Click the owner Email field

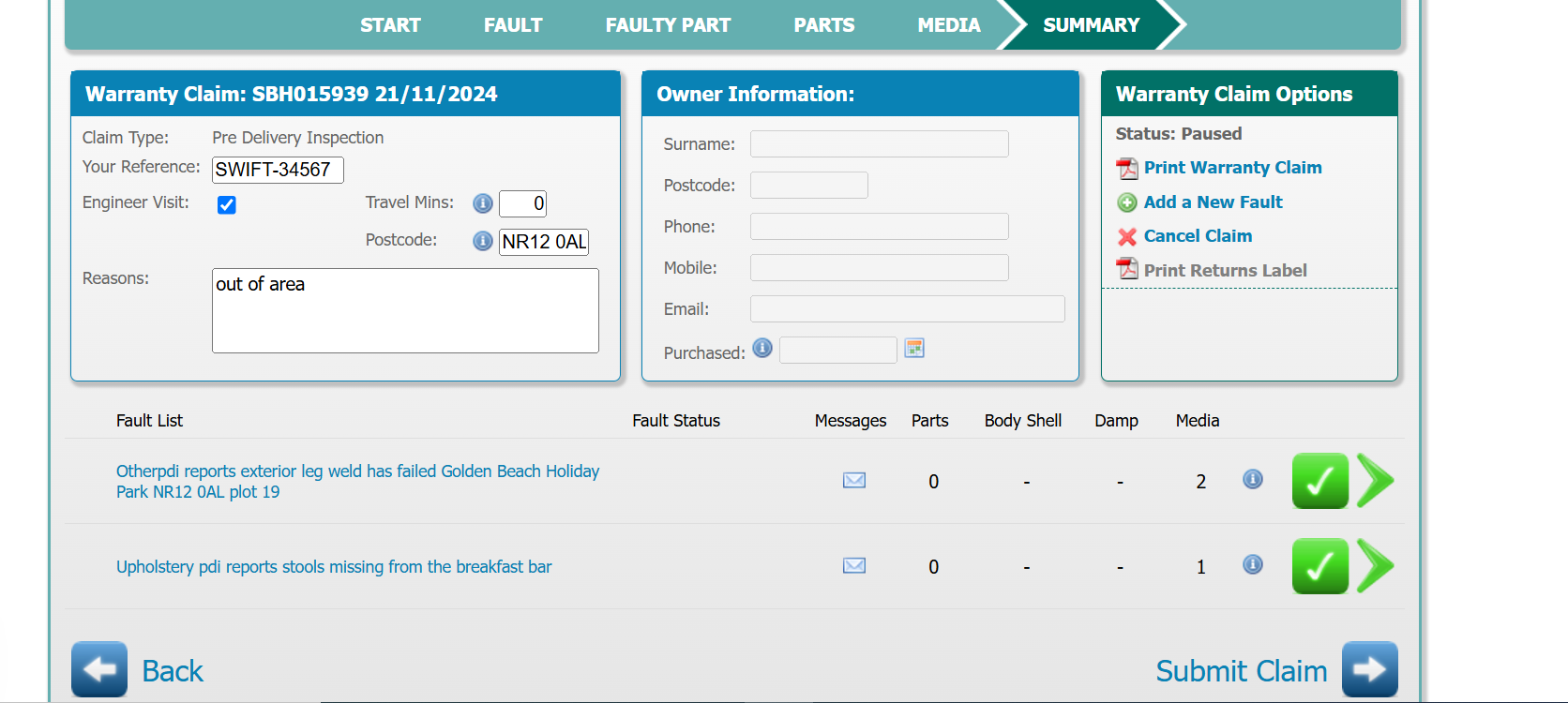(x=908, y=308)
